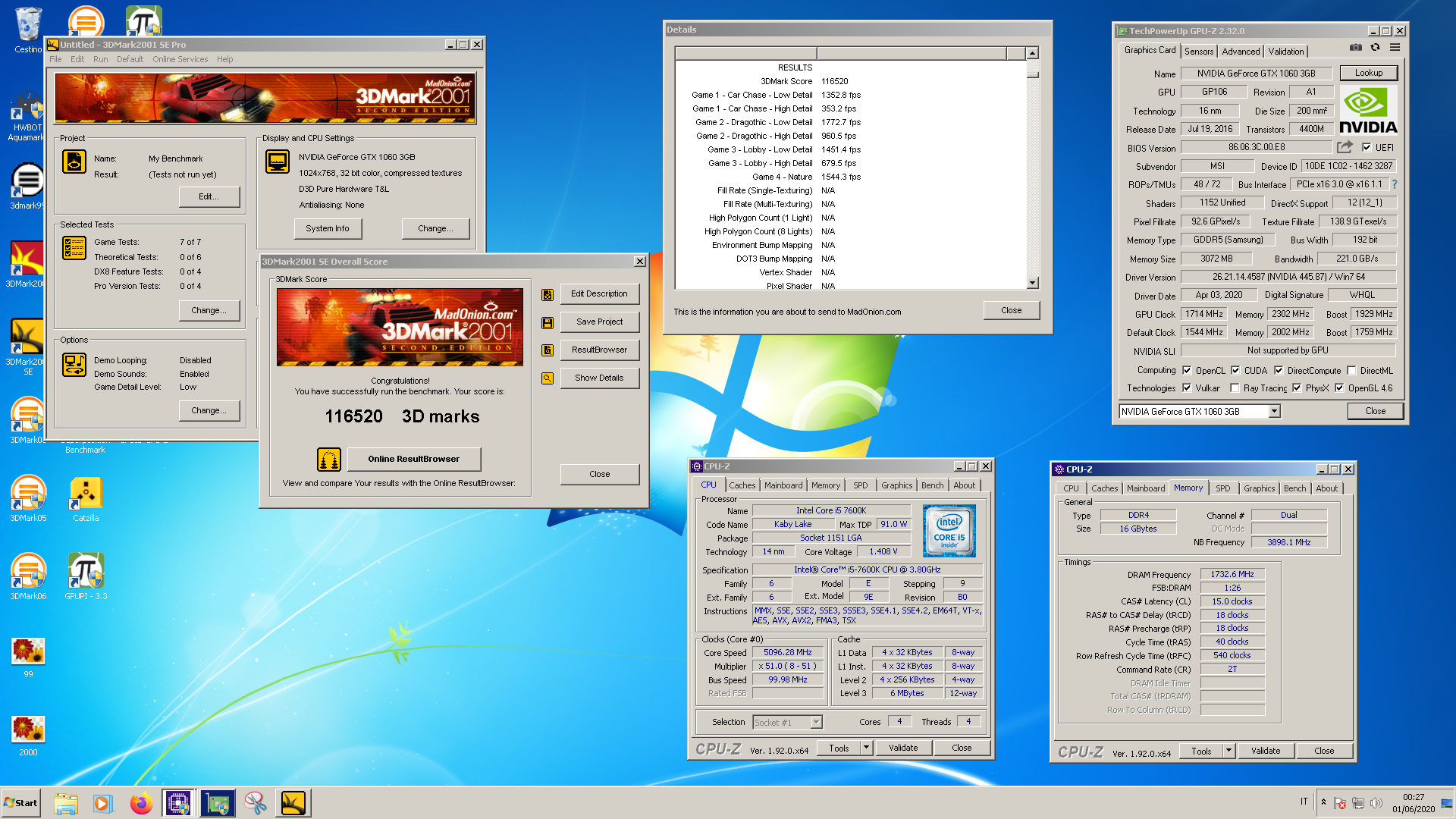Open the Online Services menu
The width and height of the screenshot is (1456, 819).
(x=180, y=59)
